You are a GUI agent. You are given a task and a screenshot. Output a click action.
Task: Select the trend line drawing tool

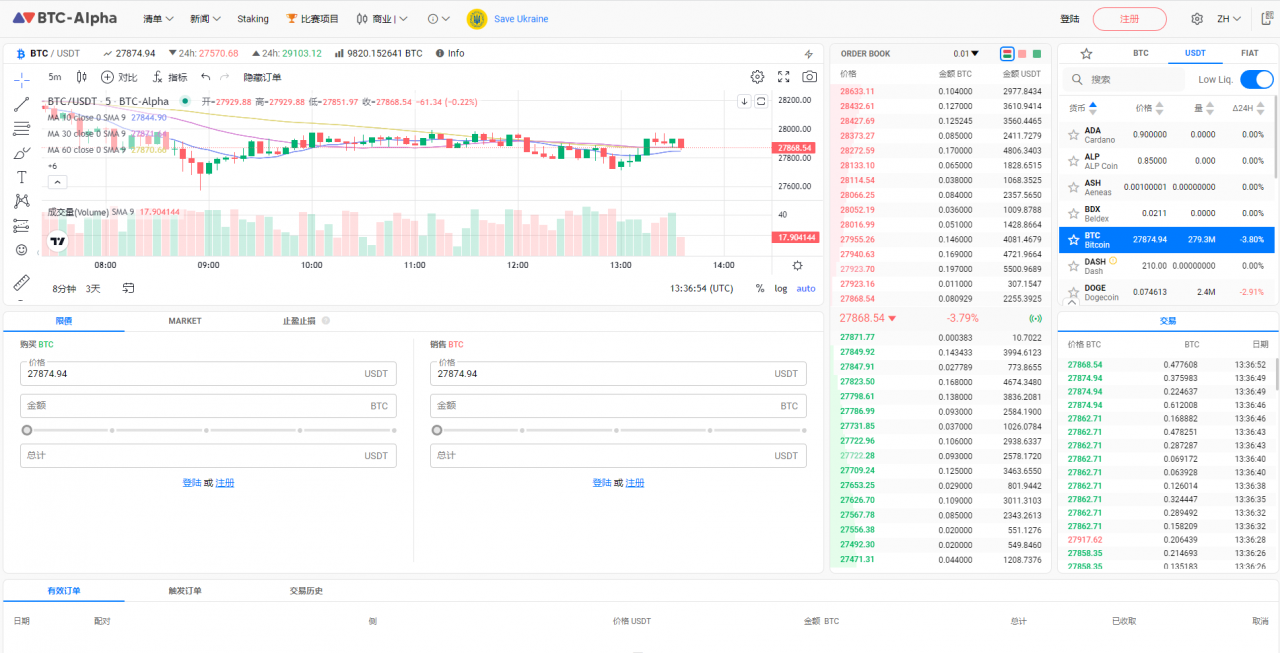point(22,104)
